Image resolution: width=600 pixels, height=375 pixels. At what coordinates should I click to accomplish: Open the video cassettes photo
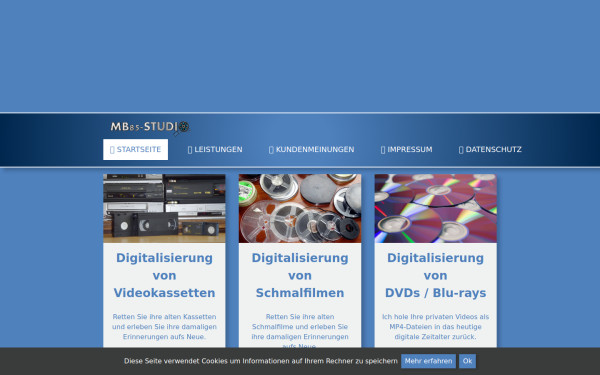164,209
